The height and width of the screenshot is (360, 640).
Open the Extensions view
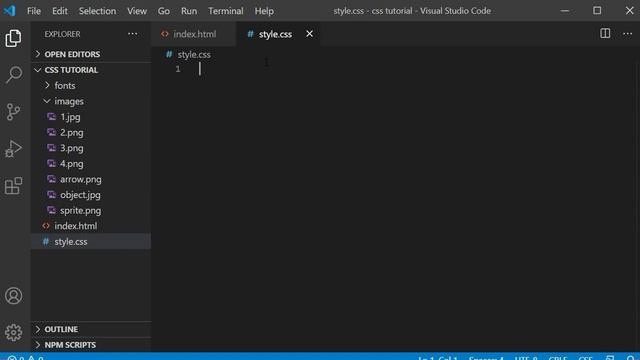point(13,186)
